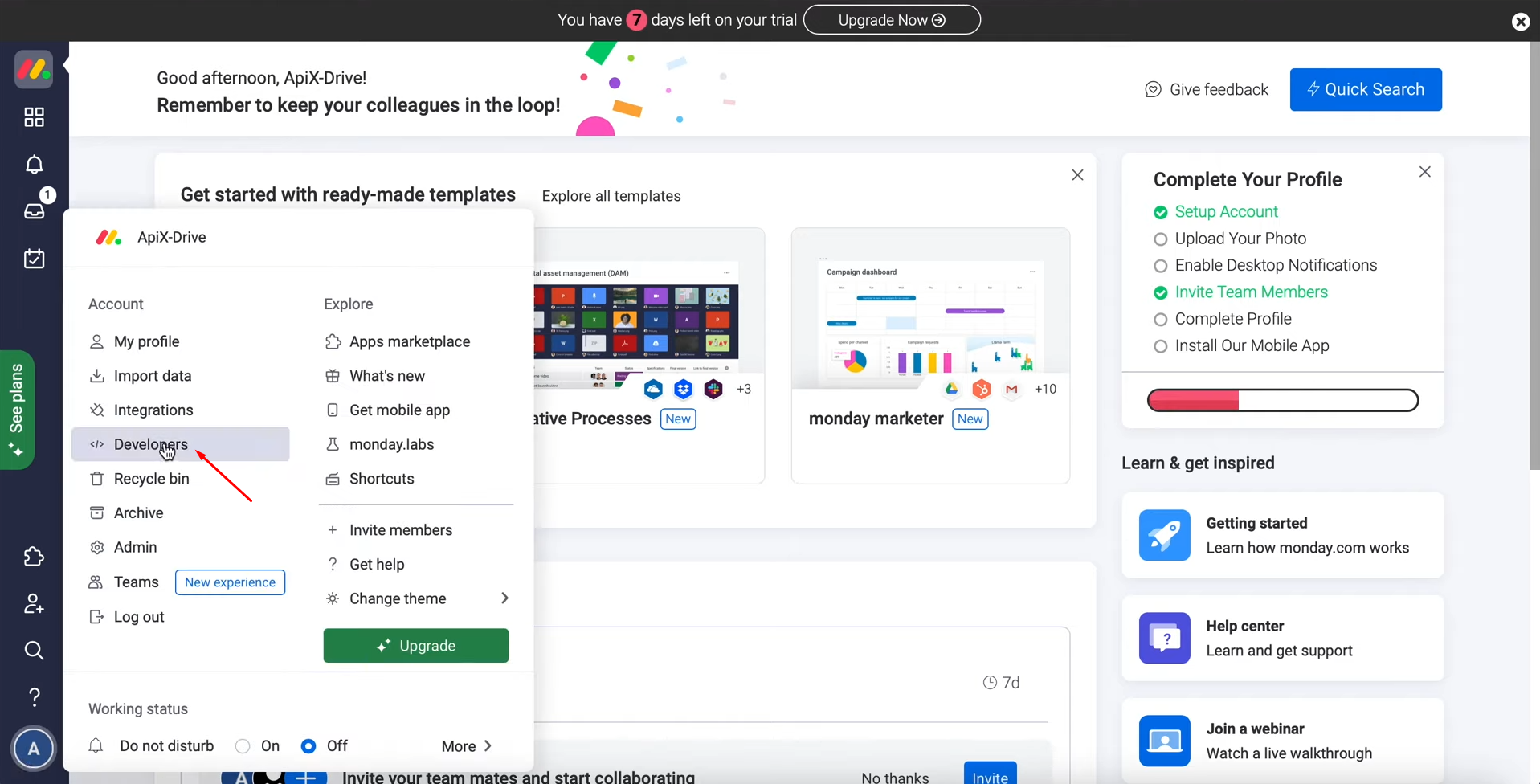Open the inbox icon with badge
This screenshot has height=784, width=1540.
coord(35,210)
